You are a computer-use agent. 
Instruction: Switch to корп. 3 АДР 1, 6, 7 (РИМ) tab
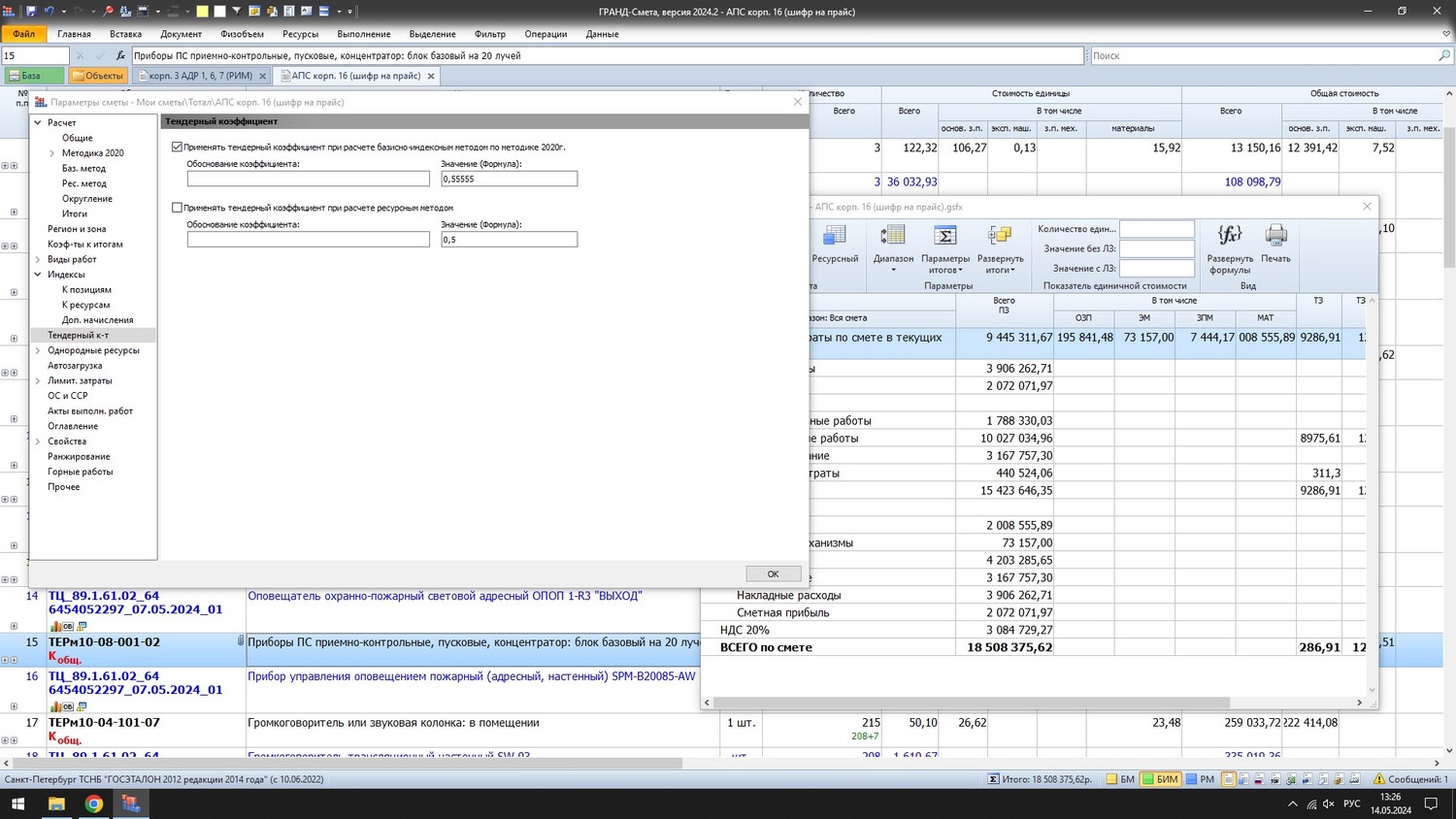click(200, 76)
